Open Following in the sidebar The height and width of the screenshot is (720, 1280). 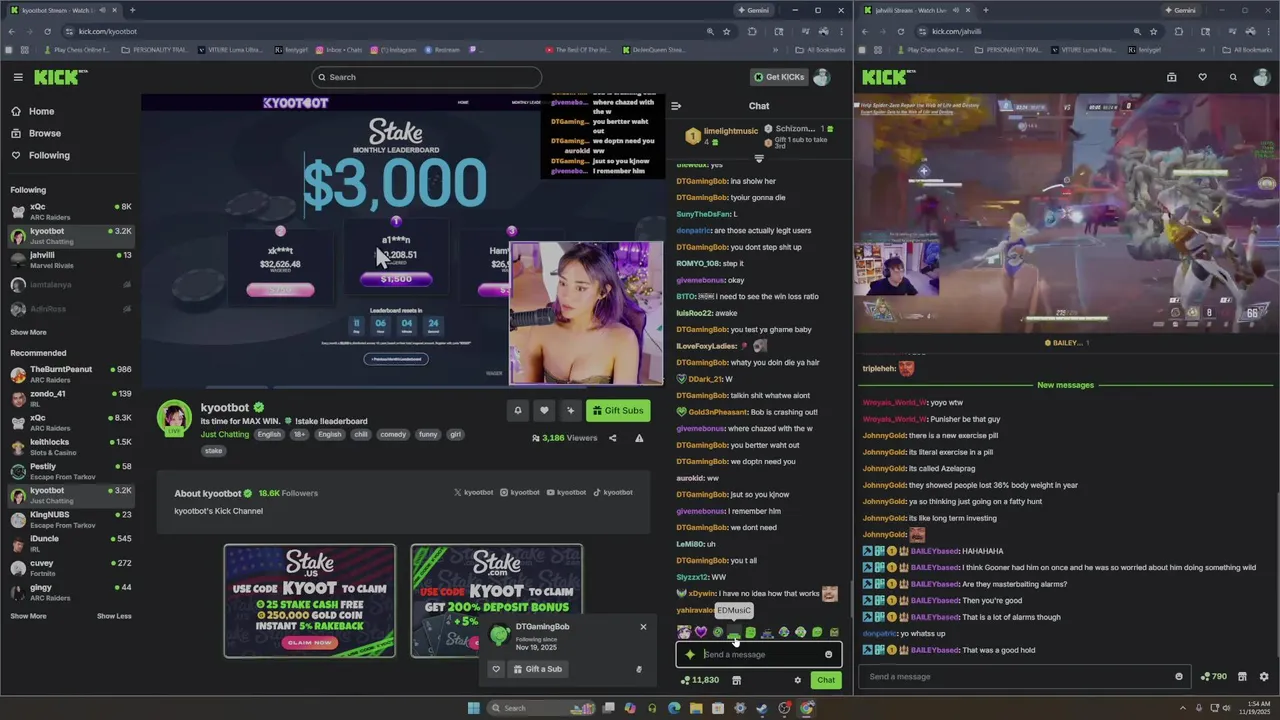tap(49, 155)
